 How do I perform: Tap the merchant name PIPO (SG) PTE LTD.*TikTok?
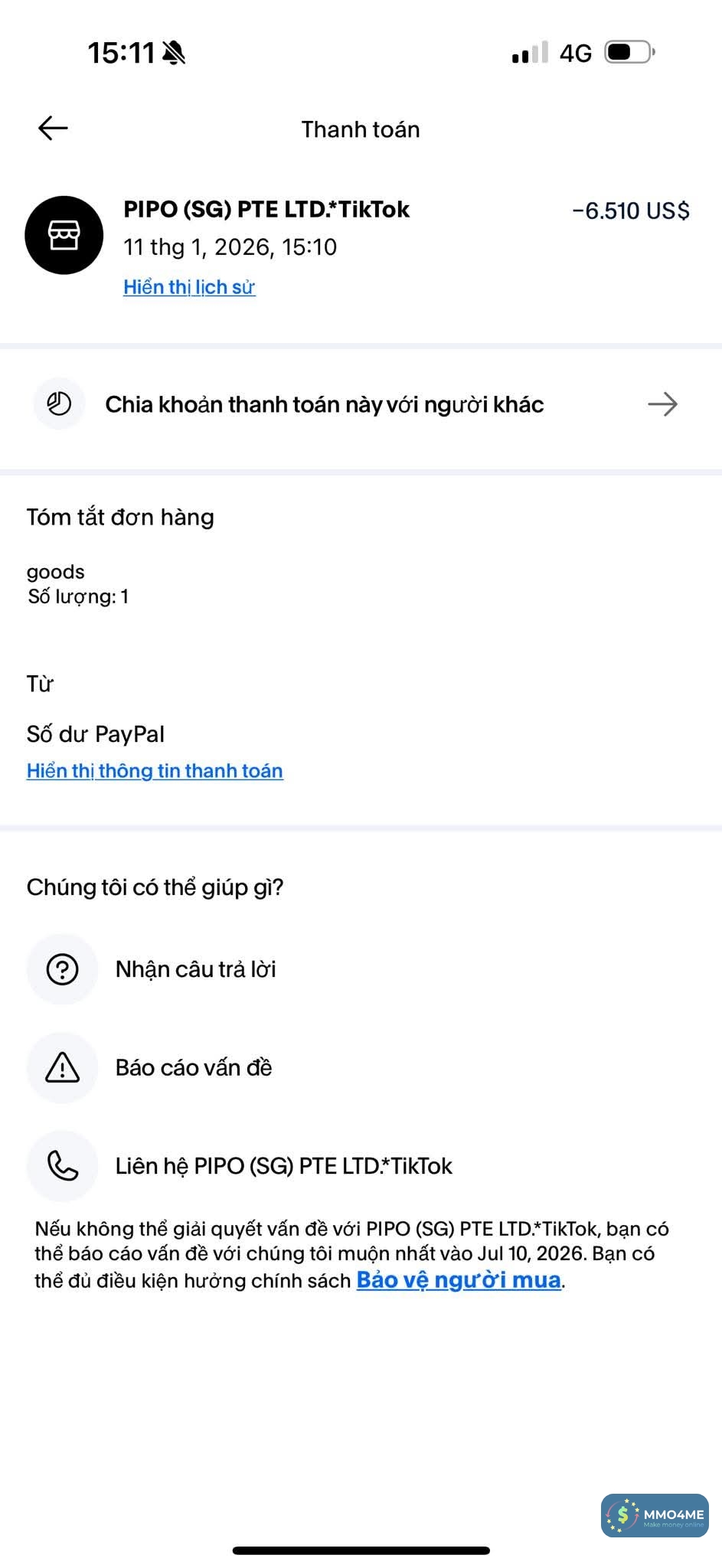(x=266, y=209)
